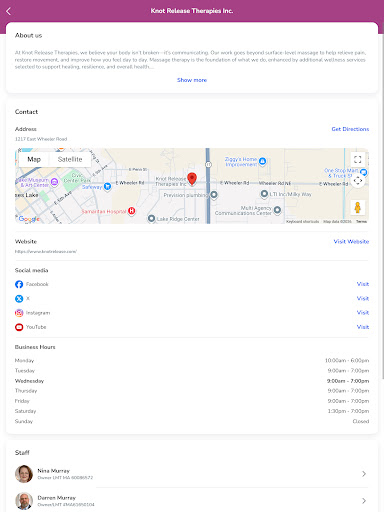This screenshot has height=512, width=384.
Task: Click Darren Murray's photo
Action: 24,501
